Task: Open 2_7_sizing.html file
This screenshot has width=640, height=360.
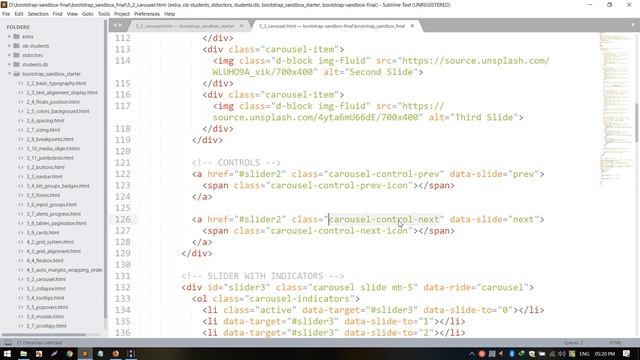Action: [x=43, y=130]
